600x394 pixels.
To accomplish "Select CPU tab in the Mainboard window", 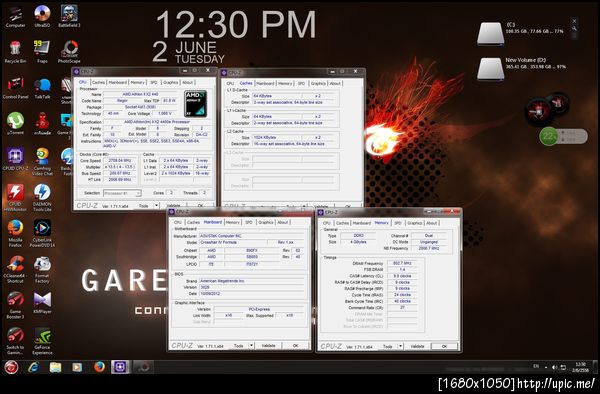I will [x=178, y=222].
